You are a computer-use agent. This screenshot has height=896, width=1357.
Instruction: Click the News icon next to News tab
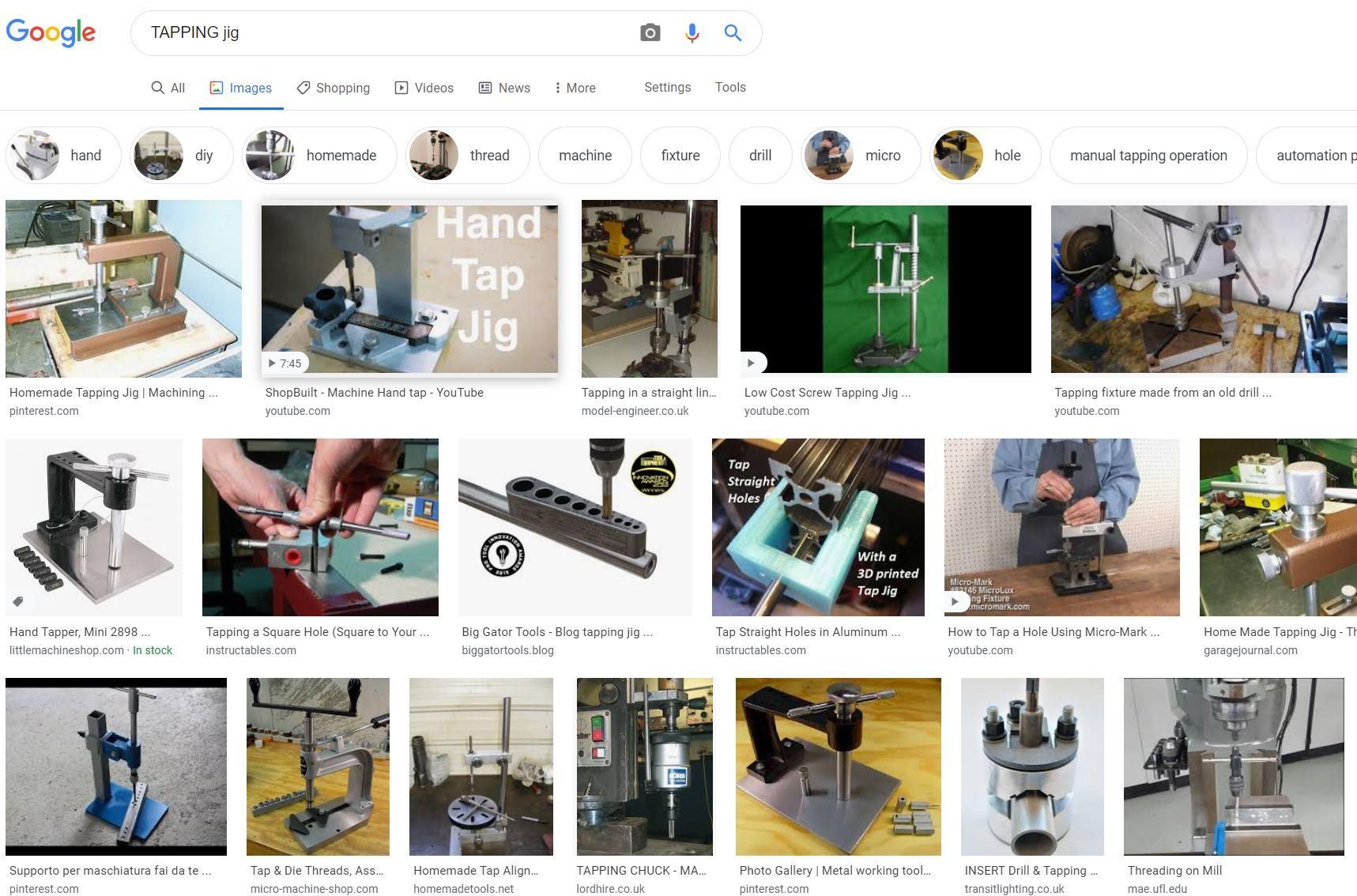tap(484, 88)
